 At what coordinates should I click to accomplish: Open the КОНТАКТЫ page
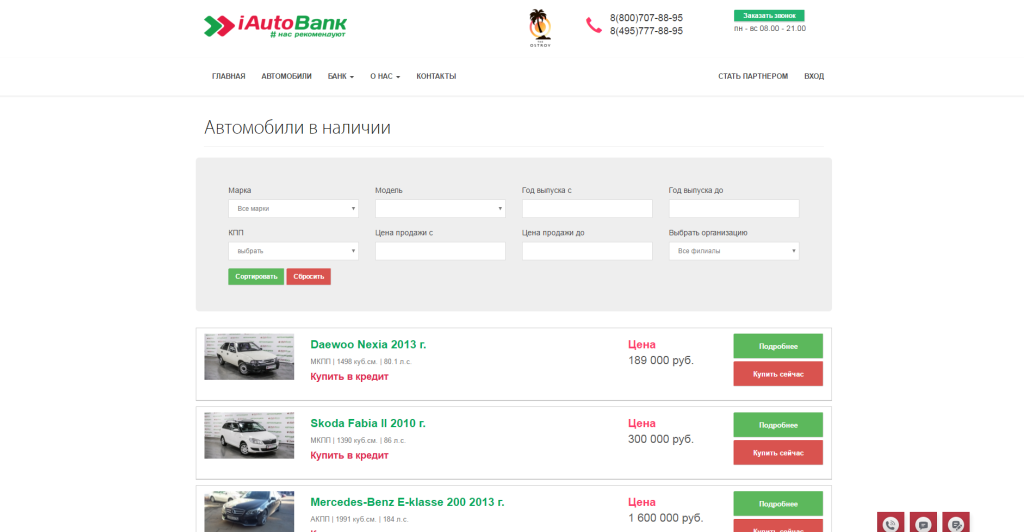[436, 76]
